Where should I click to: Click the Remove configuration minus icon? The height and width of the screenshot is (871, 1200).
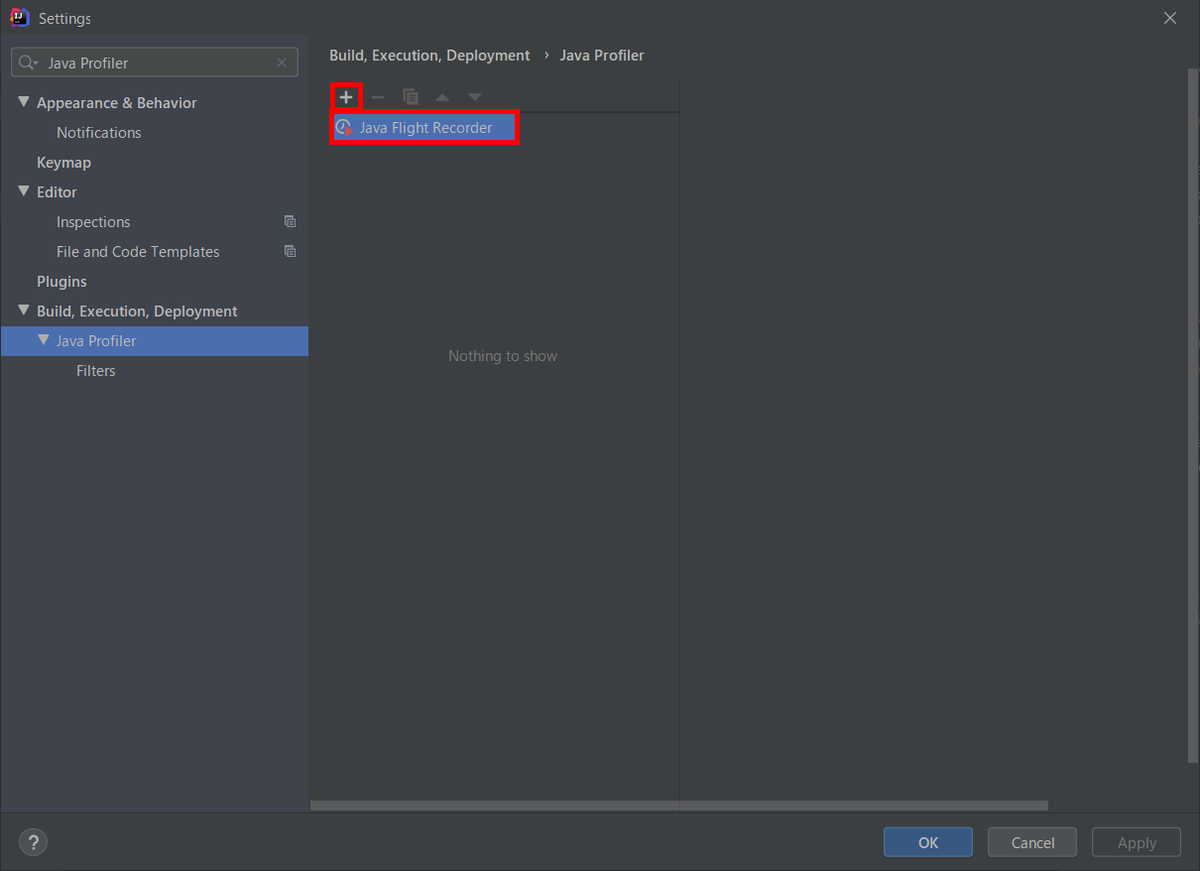pyautogui.click(x=378, y=97)
